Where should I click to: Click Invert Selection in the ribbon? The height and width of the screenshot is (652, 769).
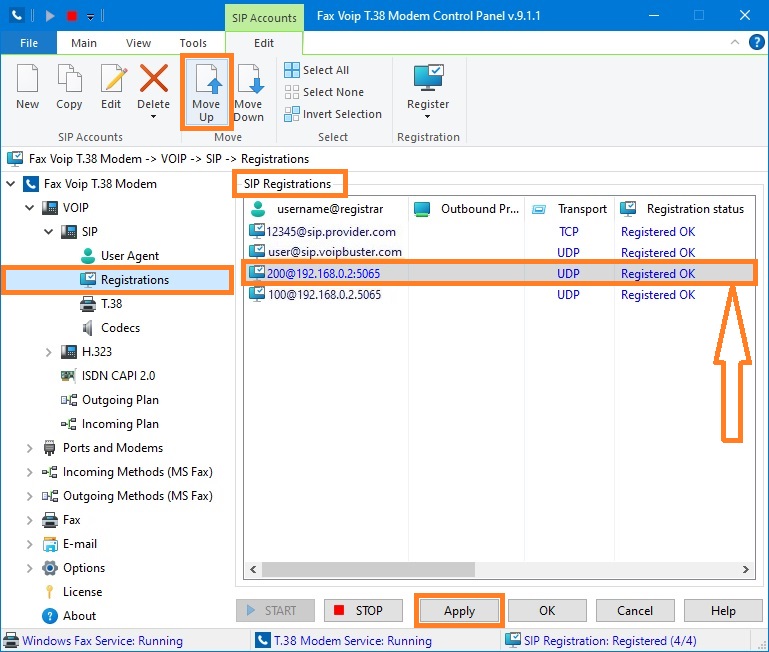tap(333, 114)
